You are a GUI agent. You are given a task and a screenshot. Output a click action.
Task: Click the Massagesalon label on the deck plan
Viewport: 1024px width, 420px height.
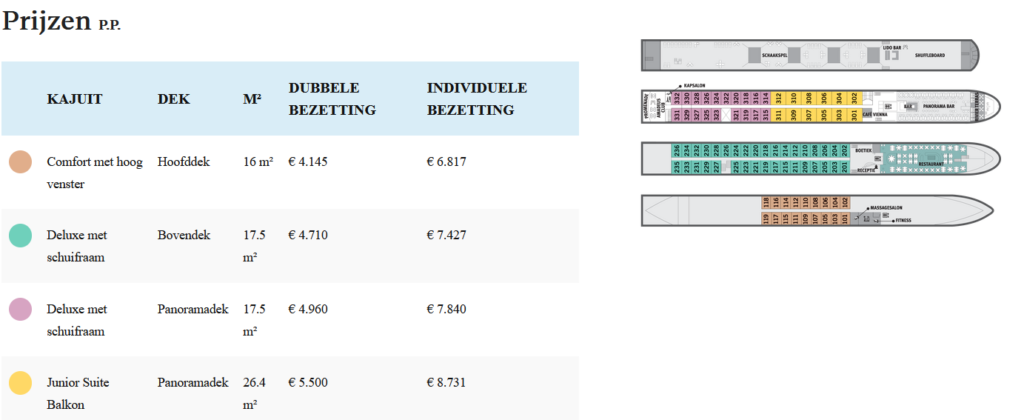[x=886, y=207]
